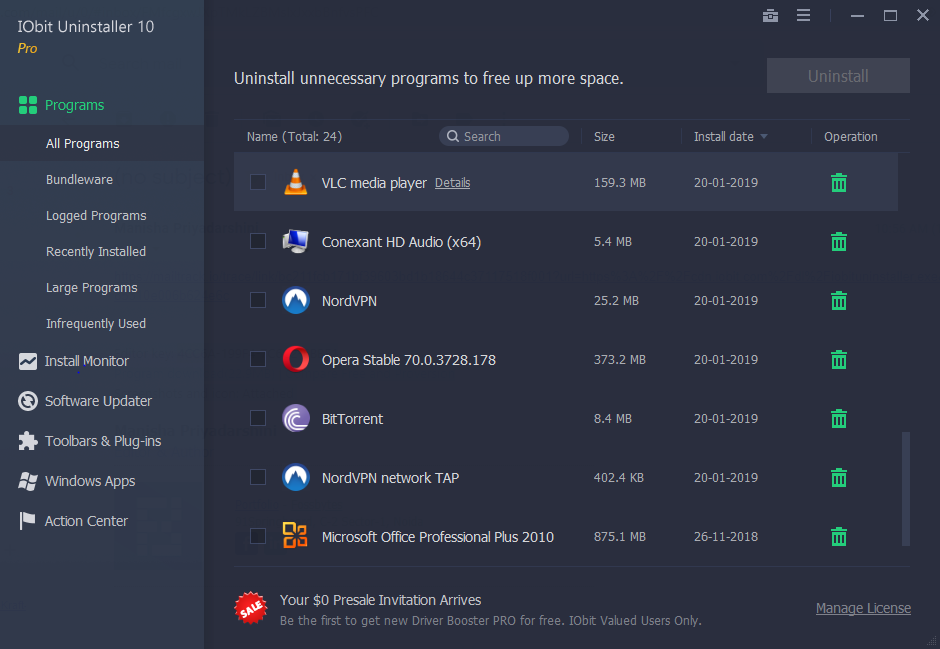Open the Bundleware list
940x649 pixels.
tap(79, 180)
